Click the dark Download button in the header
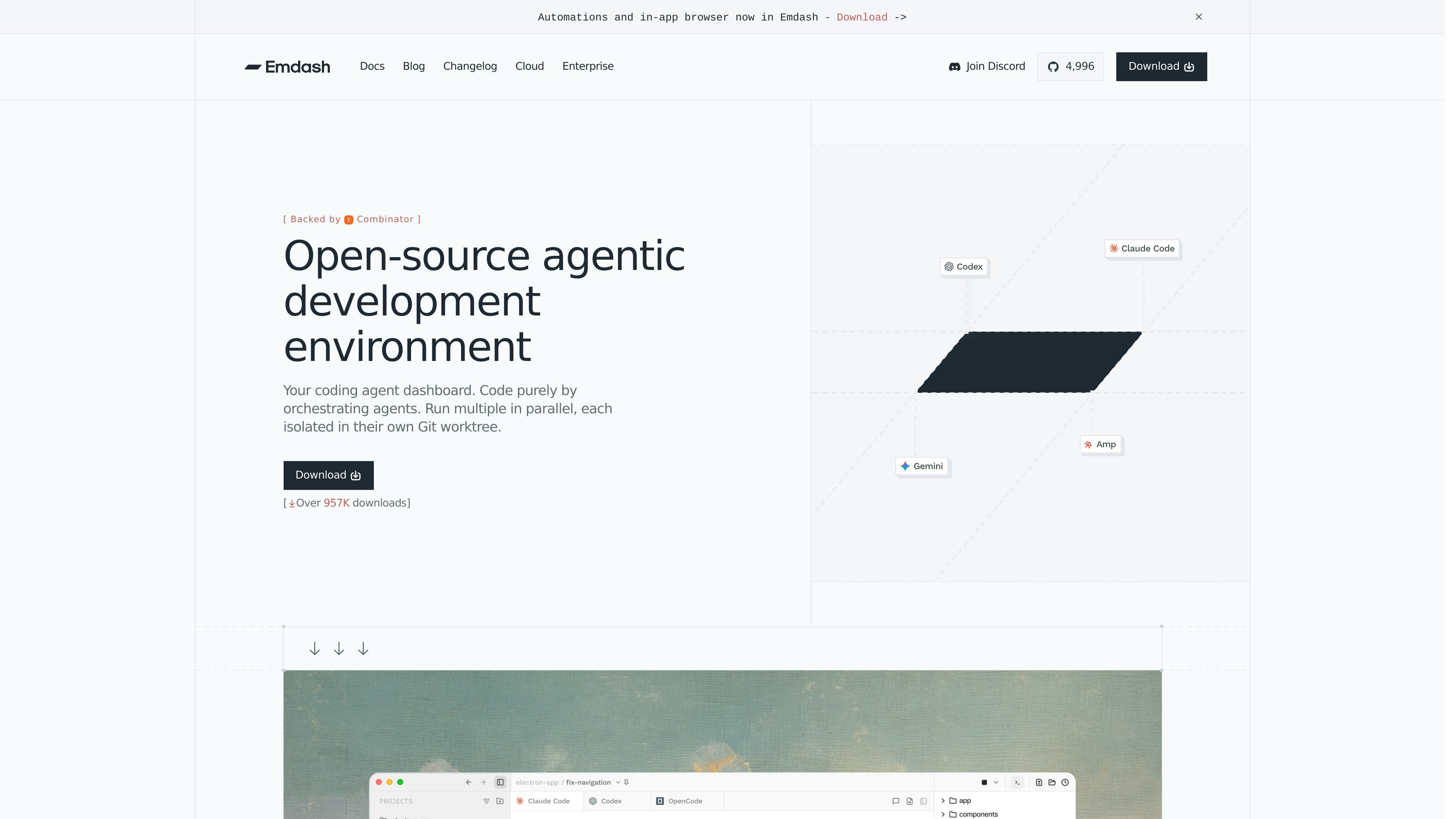This screenshot has height=819, width=1456. (1161, 66)
